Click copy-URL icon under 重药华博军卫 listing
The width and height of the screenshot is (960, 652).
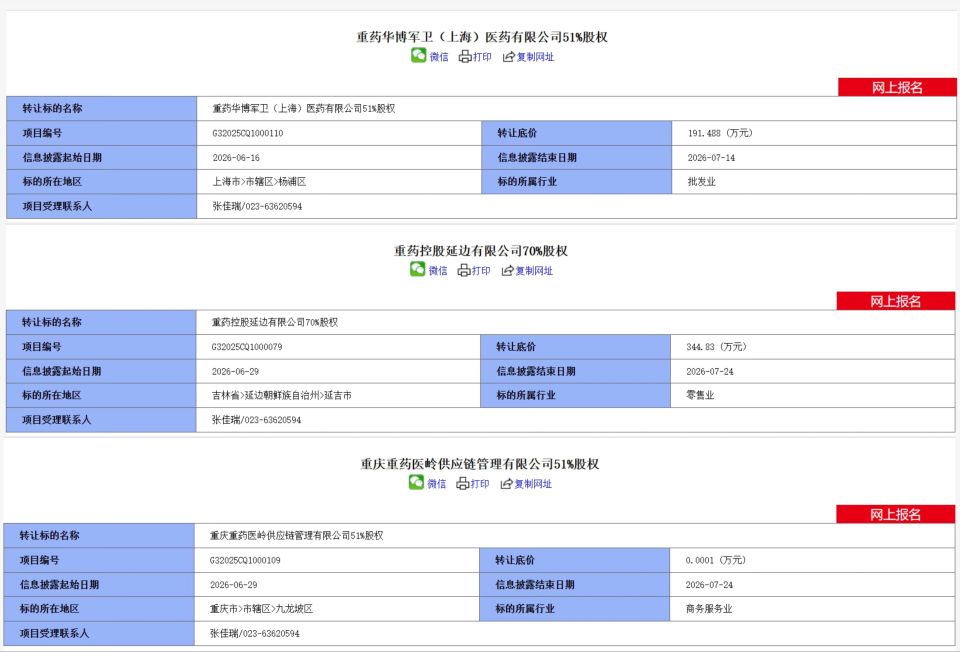(509, 57)
